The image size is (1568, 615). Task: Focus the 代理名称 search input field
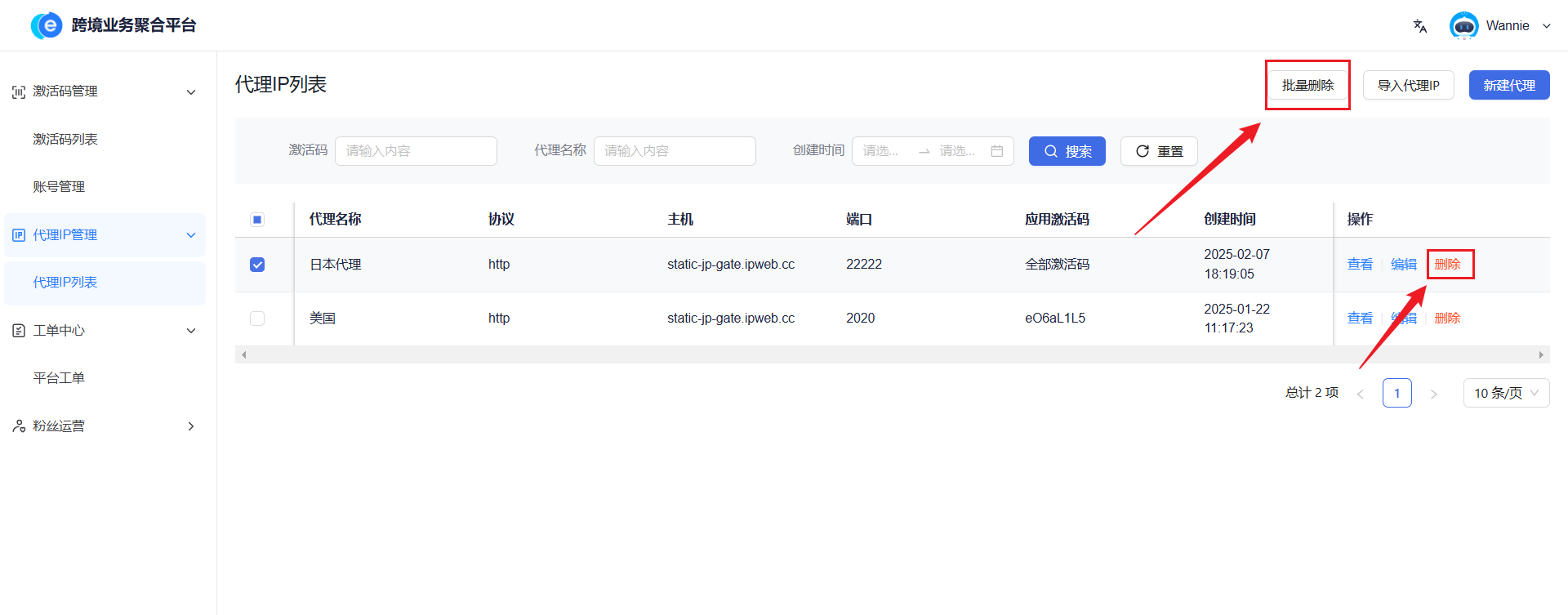pyautogui.click(x=674, y=151)
